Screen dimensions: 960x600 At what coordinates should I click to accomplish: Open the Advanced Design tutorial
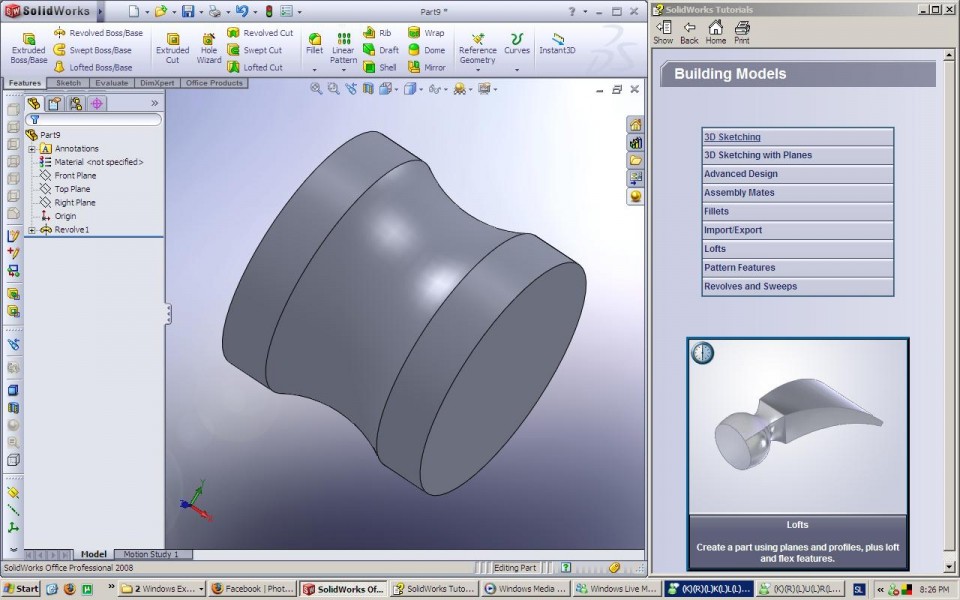coord(798,174)
